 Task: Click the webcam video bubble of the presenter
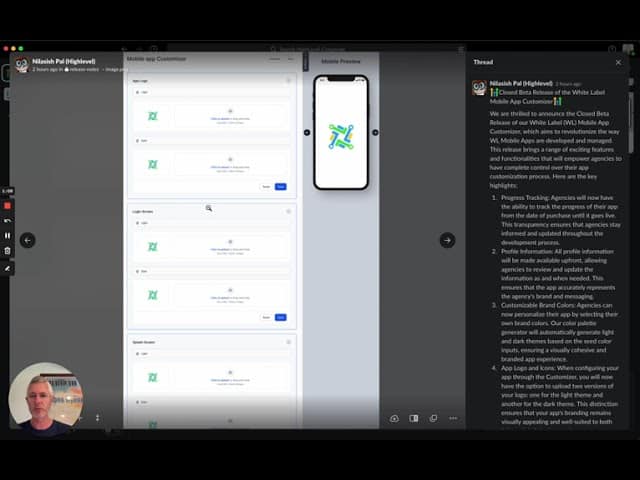point(45,399)
